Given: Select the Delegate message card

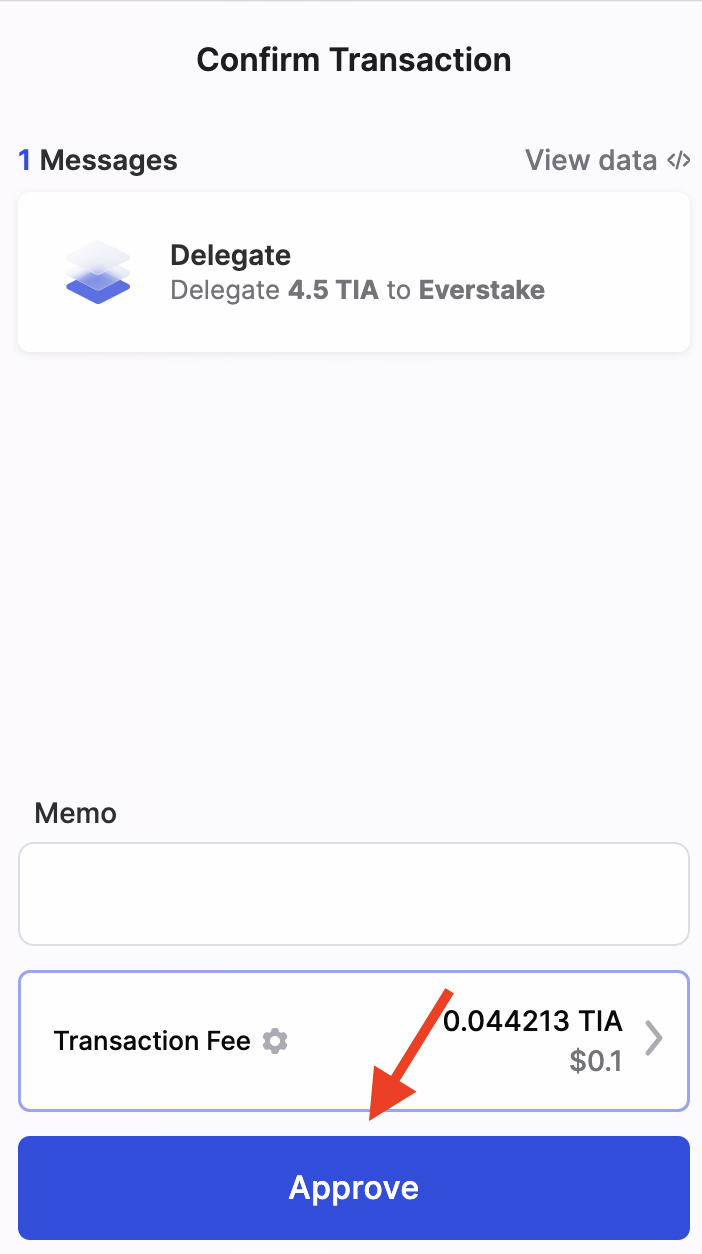Looking at the screenshot, I should click(x=353, y=271).
